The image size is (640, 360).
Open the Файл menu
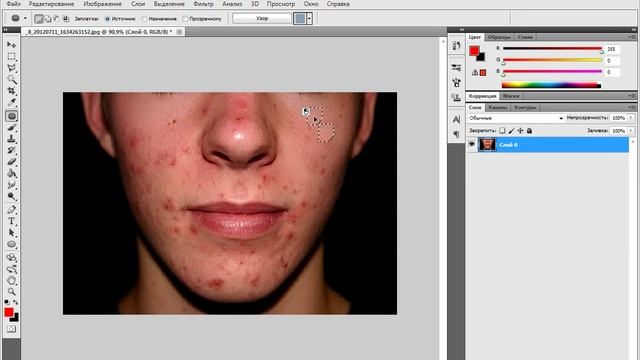point(14,4)
